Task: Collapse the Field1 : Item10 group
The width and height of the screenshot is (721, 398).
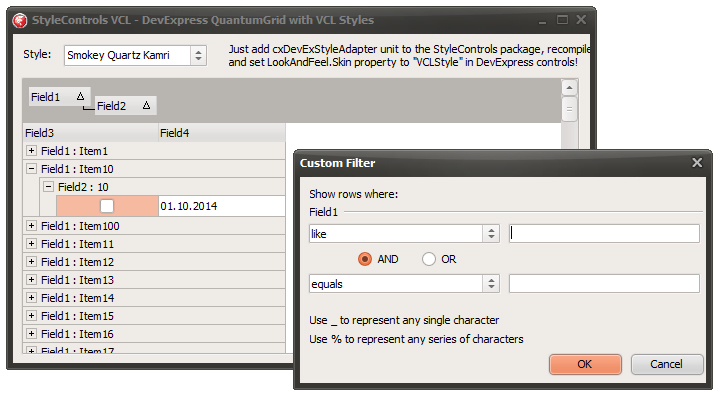Action: 31,169
